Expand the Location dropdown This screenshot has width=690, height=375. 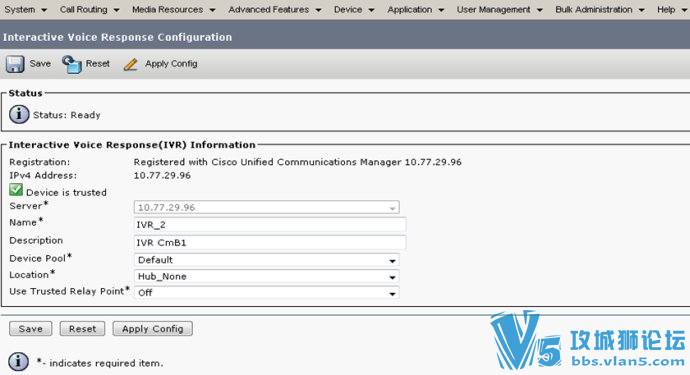267,276
